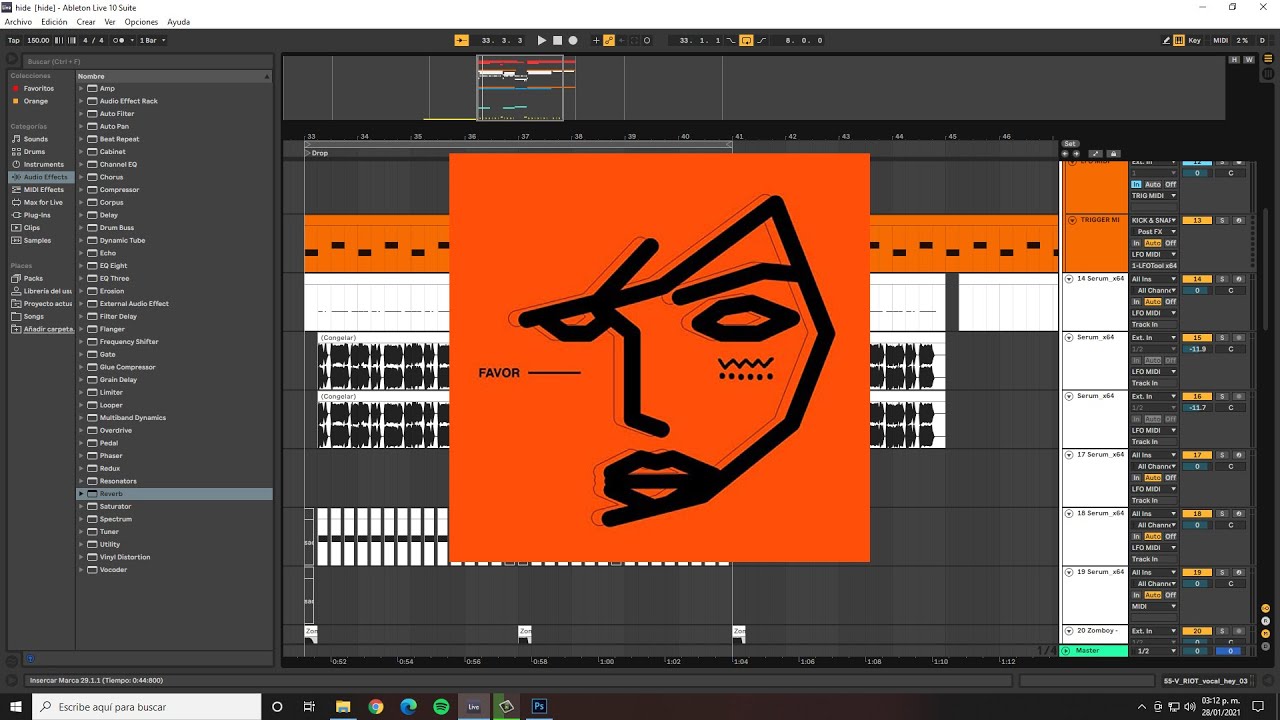Select Clips category in browser
Screen dimensions: 1280x720
tap(32, 227)
